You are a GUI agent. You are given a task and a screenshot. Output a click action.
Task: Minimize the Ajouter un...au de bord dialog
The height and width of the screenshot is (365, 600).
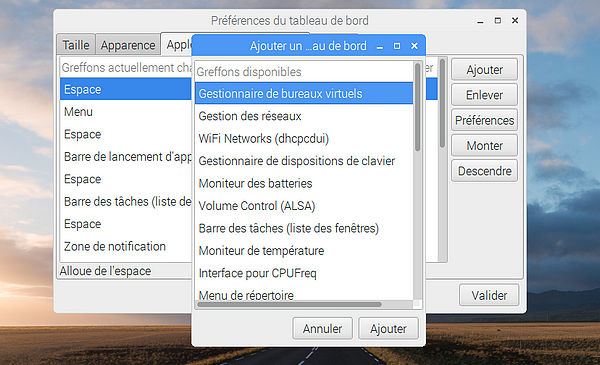click(x=380, y=47)
